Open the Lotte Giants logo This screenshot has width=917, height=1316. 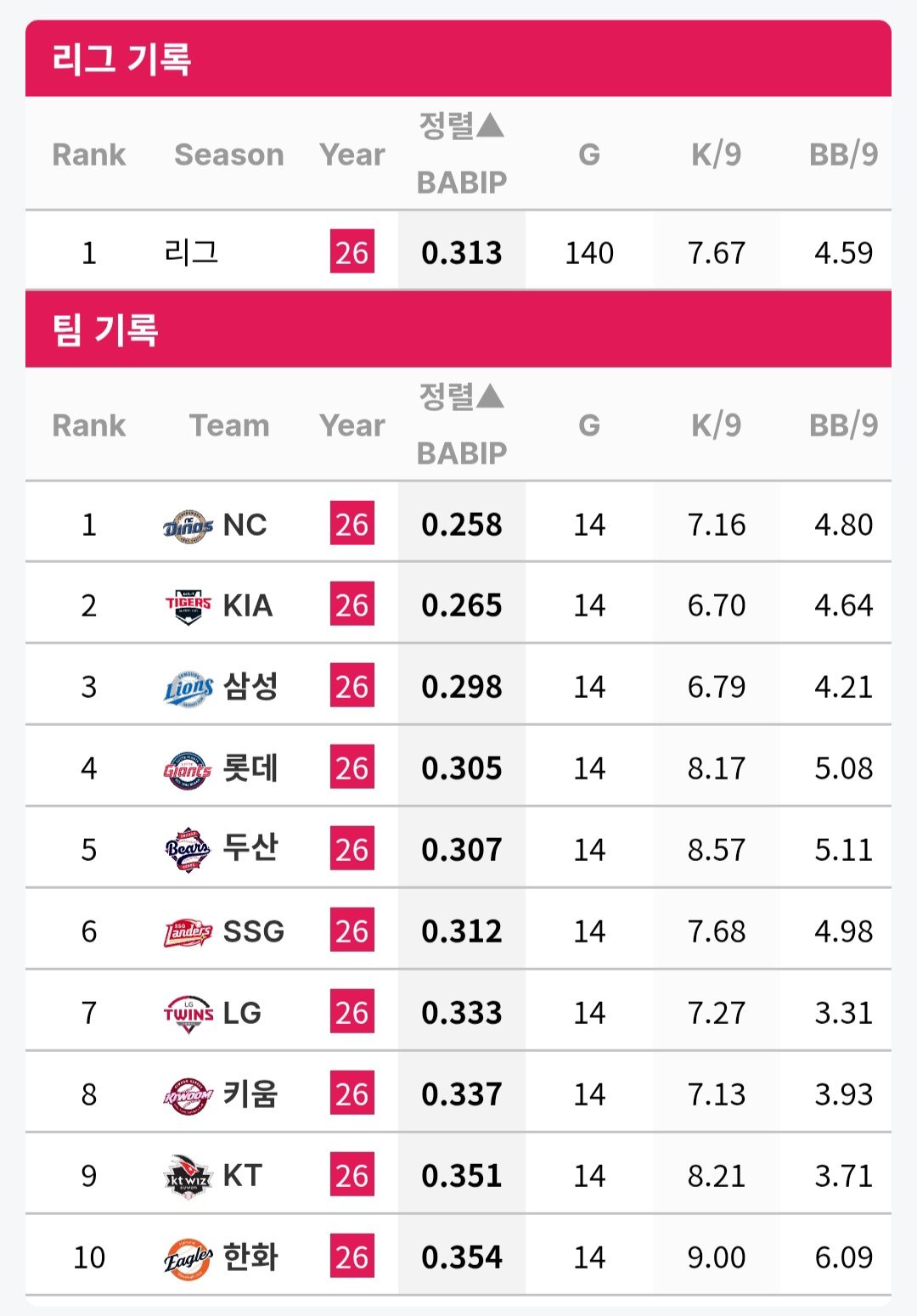pyautogui.click(x=188, y=769)
